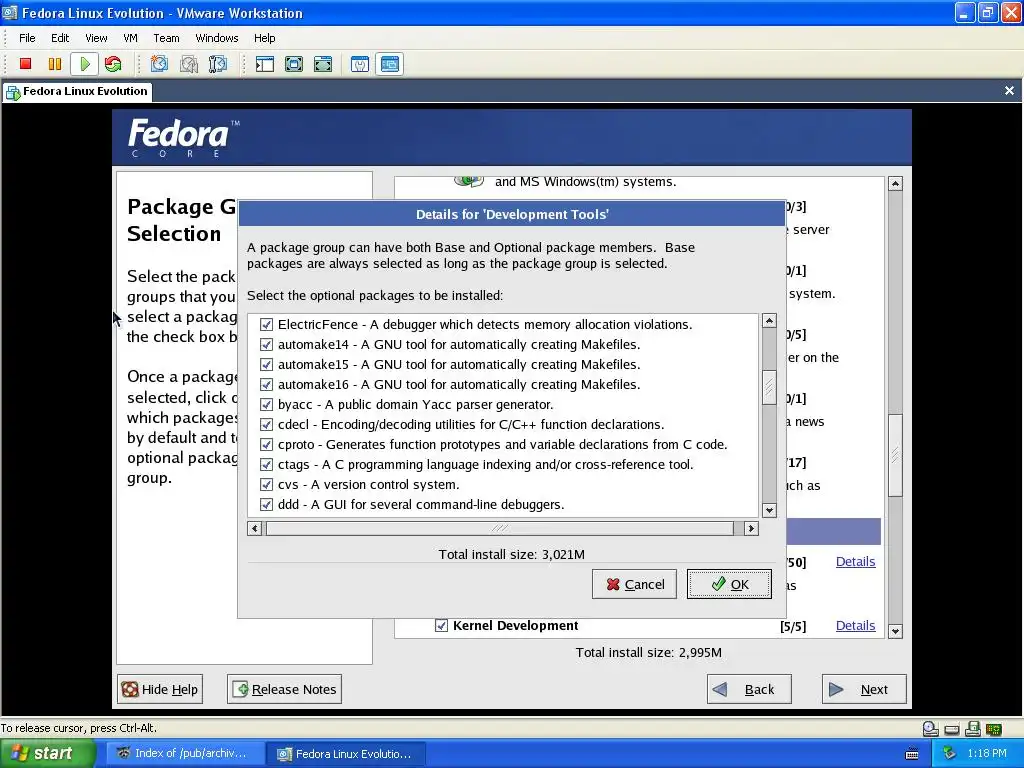Click the package list horizontal scrollbar thumb

pos(500,528)
